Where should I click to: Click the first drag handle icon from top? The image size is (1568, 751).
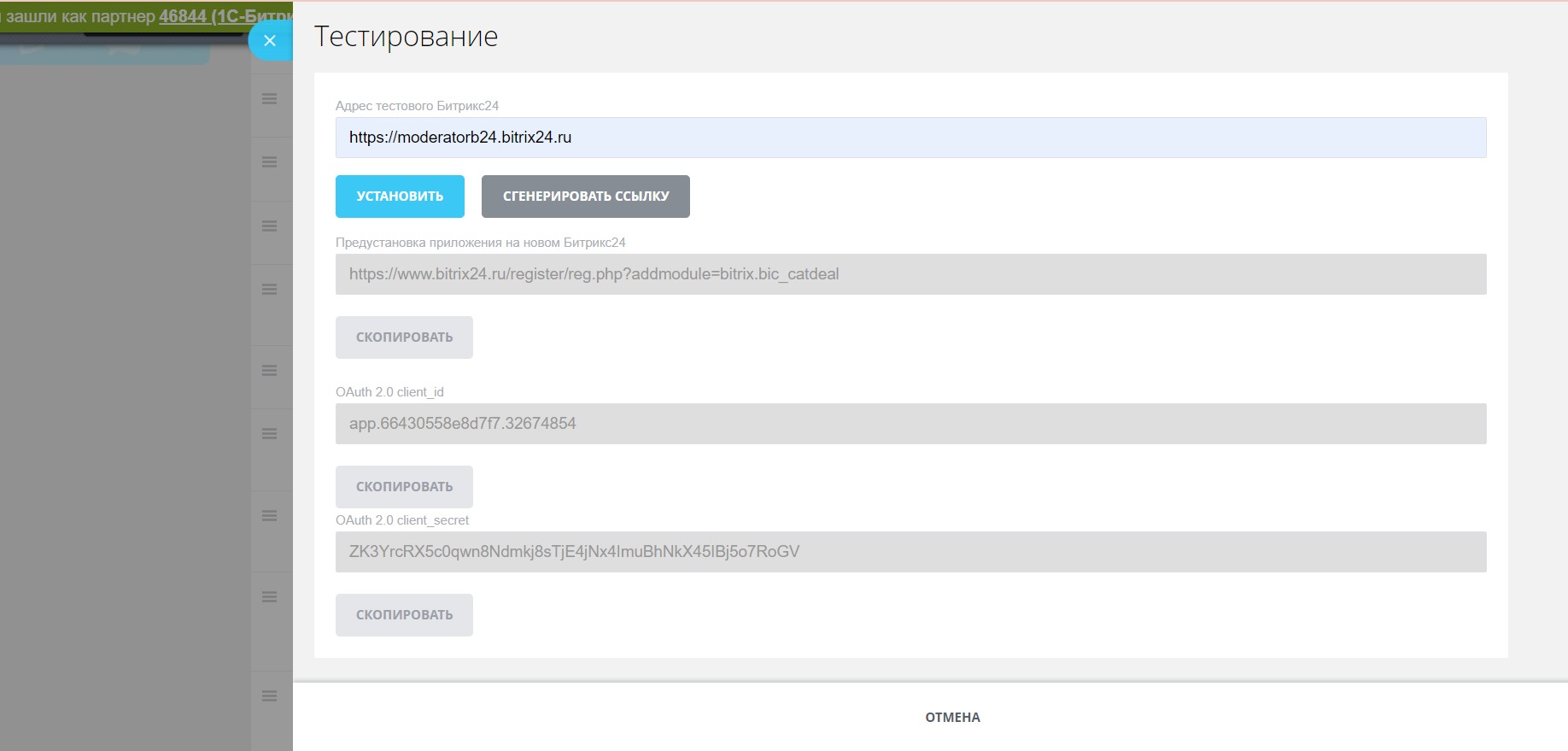269,99
